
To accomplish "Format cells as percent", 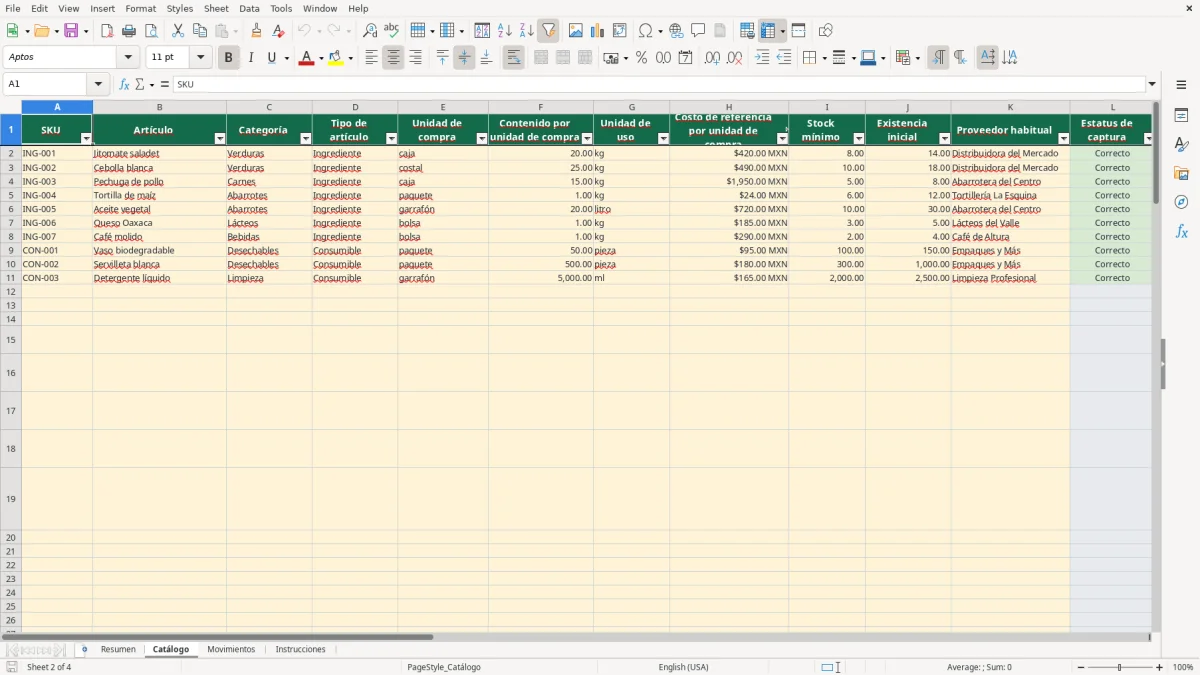I will tap(641, 58).
